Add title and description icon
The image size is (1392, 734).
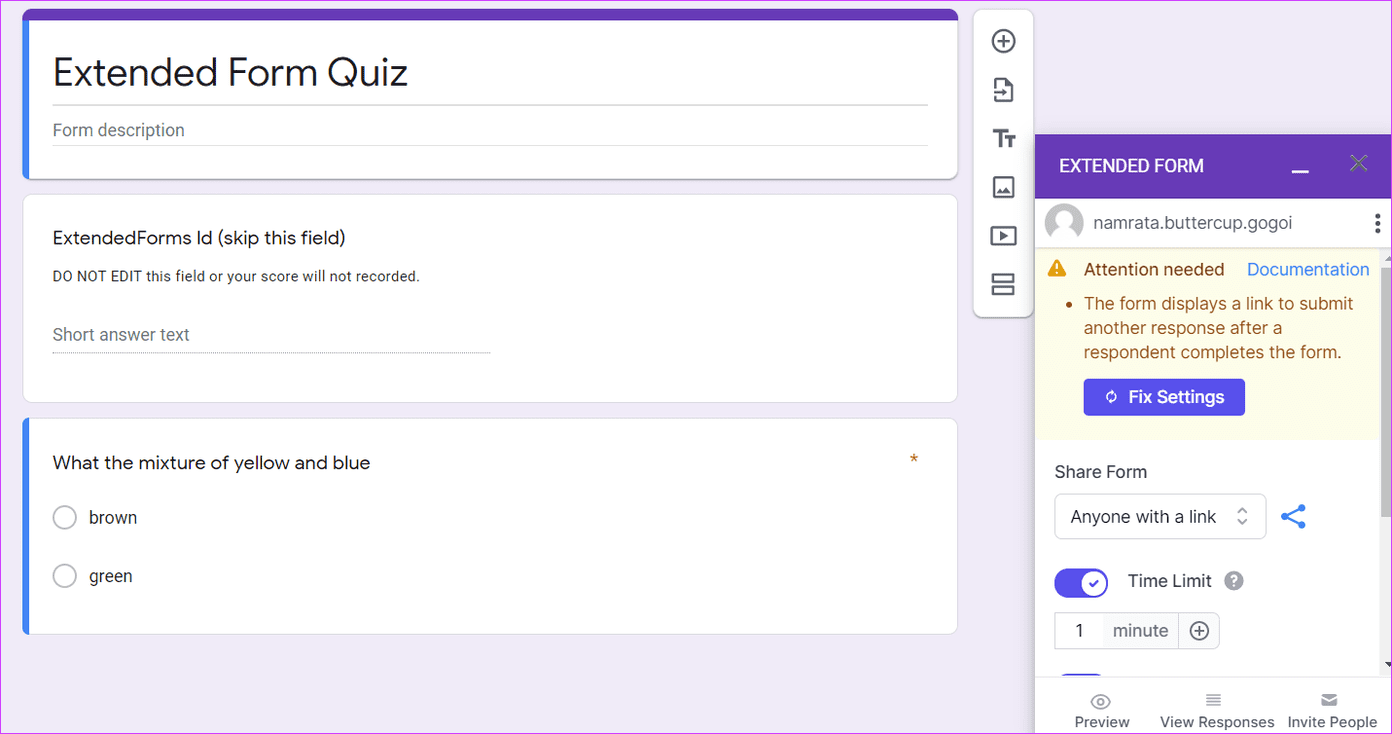[x=1003, y=139]
